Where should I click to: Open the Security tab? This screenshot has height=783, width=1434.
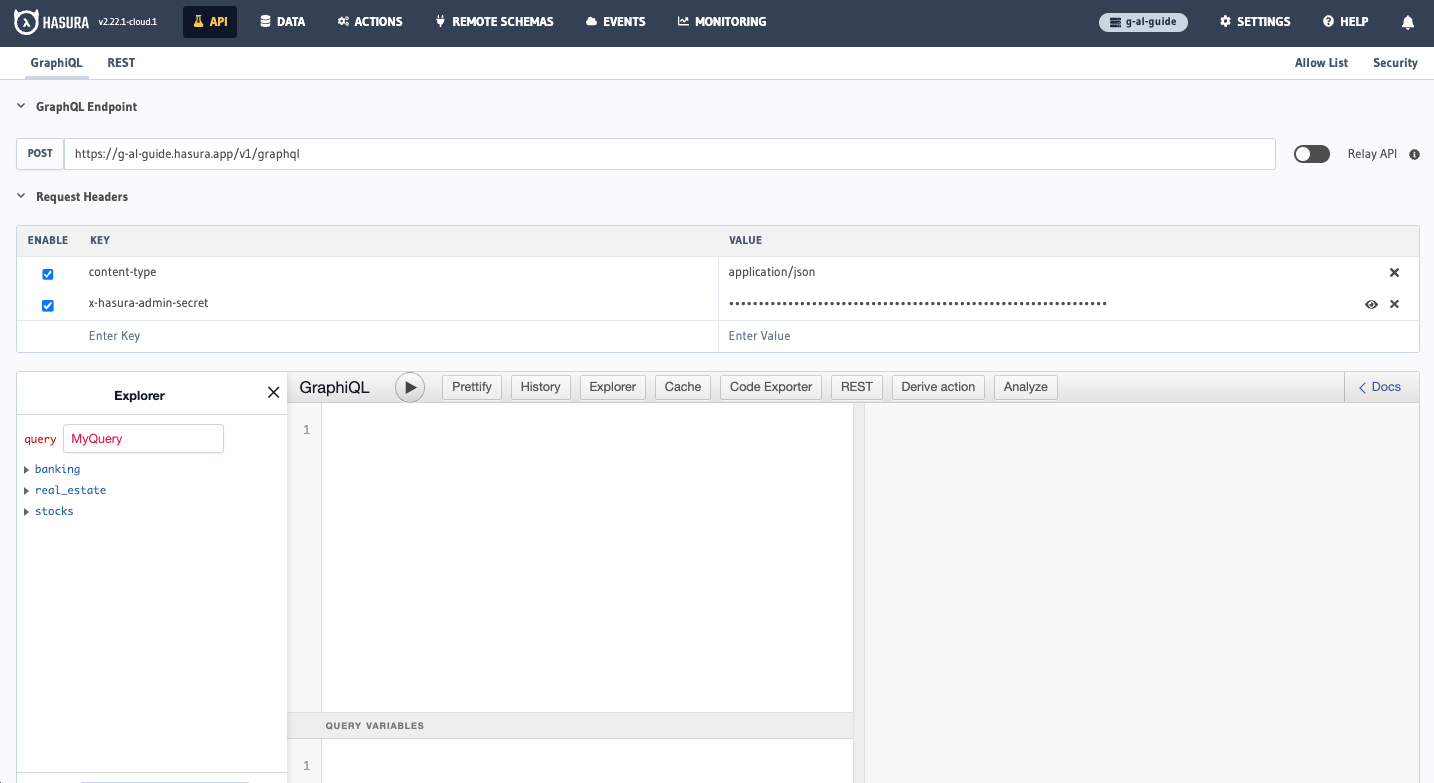pyautogui.click(x=1395, y=63)
